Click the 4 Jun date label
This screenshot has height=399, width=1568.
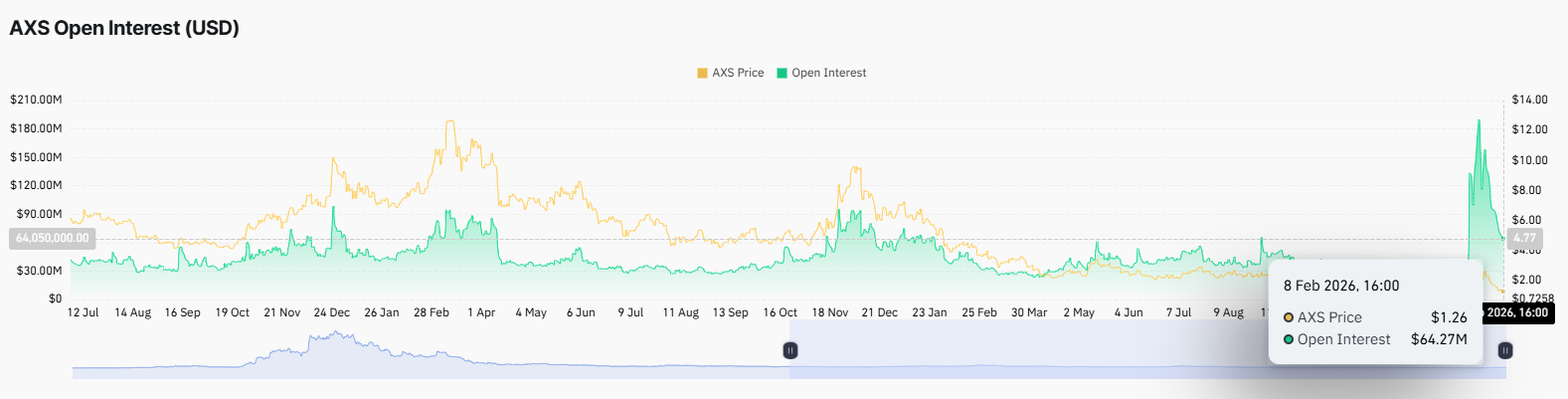pyautogui.click(x=1129, y=312)
